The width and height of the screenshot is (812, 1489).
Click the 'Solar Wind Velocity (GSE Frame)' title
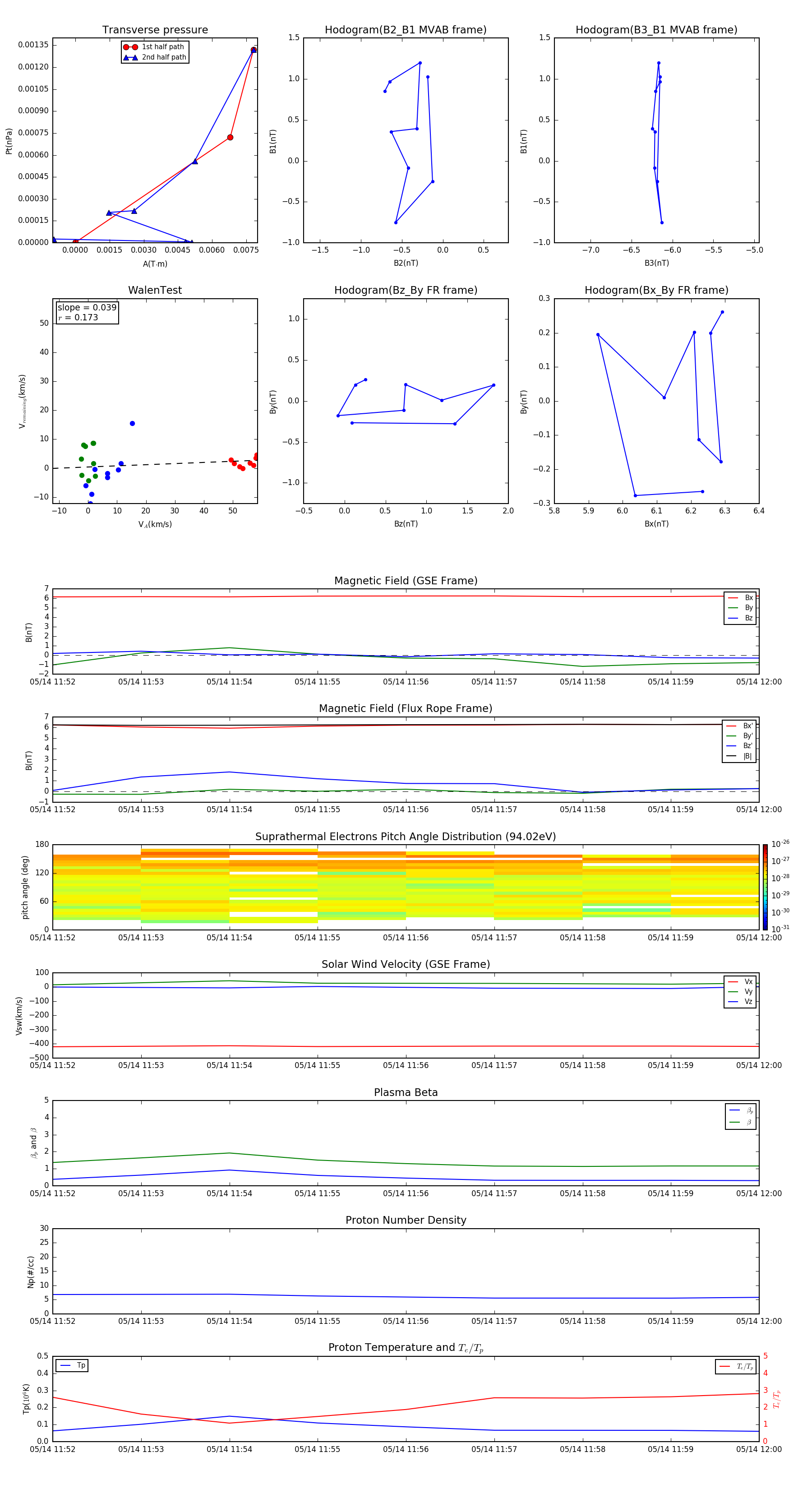[406, 964]
